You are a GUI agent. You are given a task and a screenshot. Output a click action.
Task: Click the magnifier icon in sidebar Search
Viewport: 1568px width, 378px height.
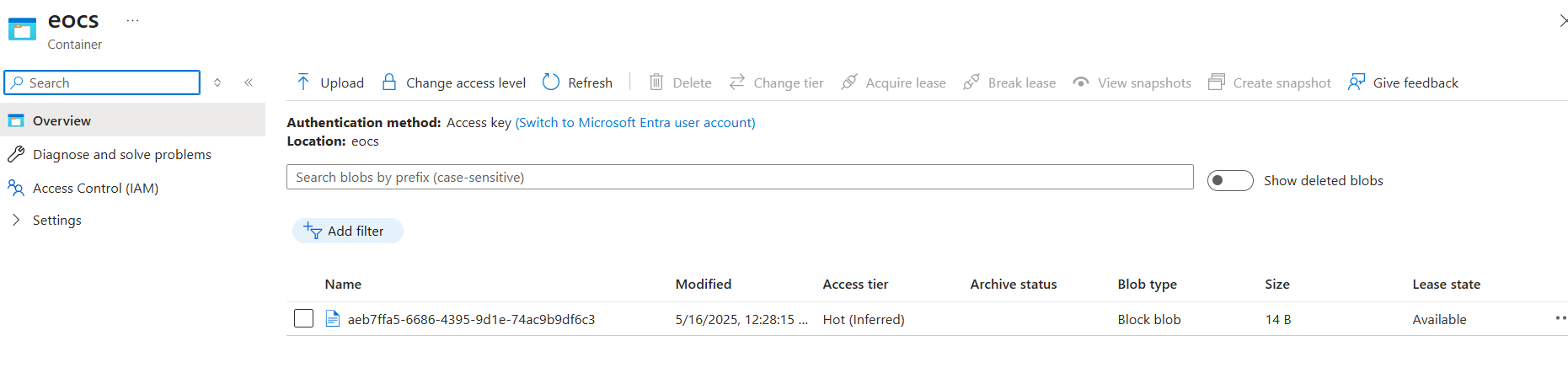point(17,83)
